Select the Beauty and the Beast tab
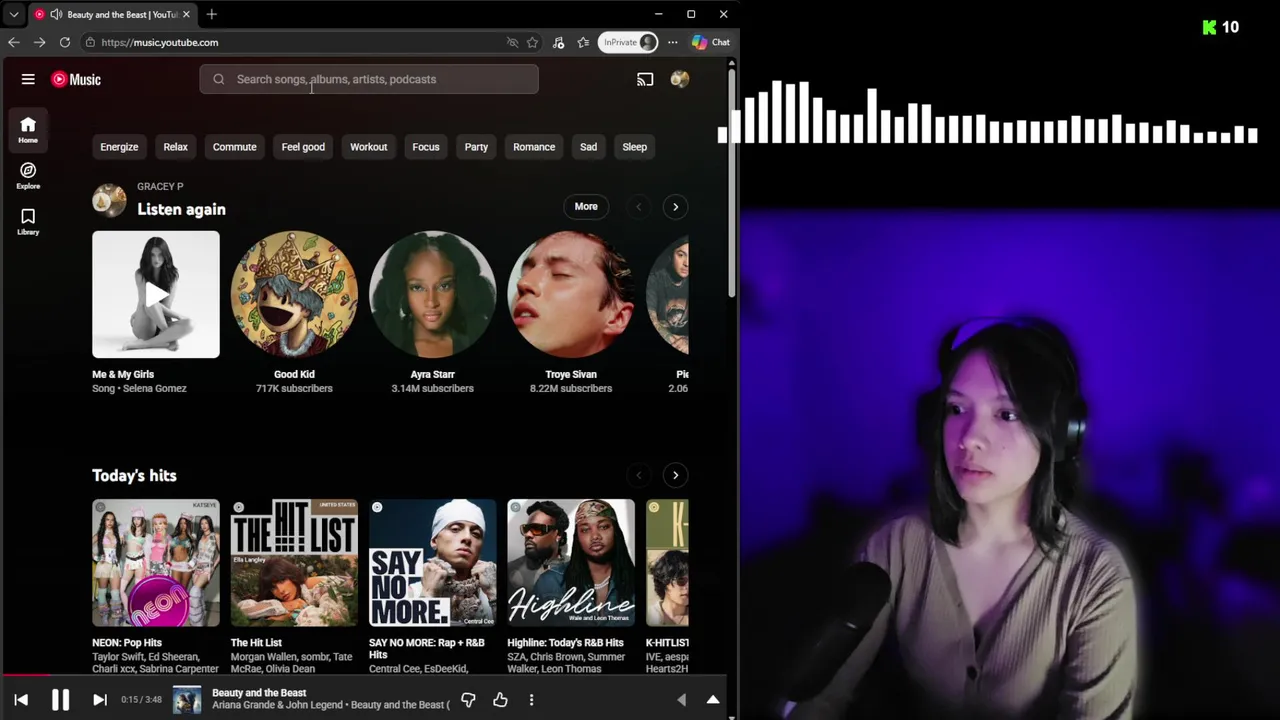1280x720 pixels. [111, 14]
